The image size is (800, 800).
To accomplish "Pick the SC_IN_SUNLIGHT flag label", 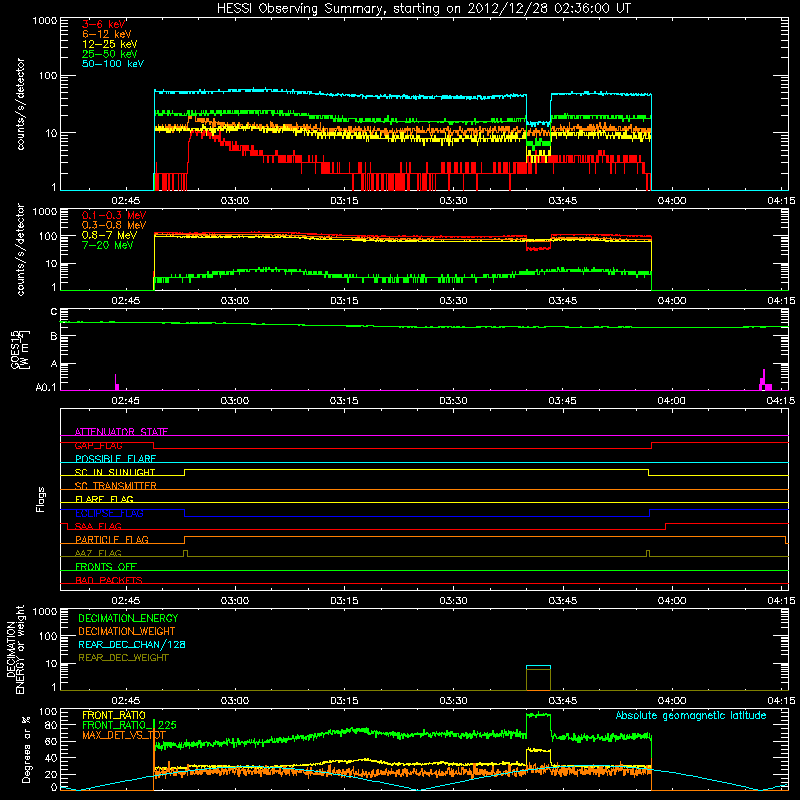I will click(x=115, y=472).
